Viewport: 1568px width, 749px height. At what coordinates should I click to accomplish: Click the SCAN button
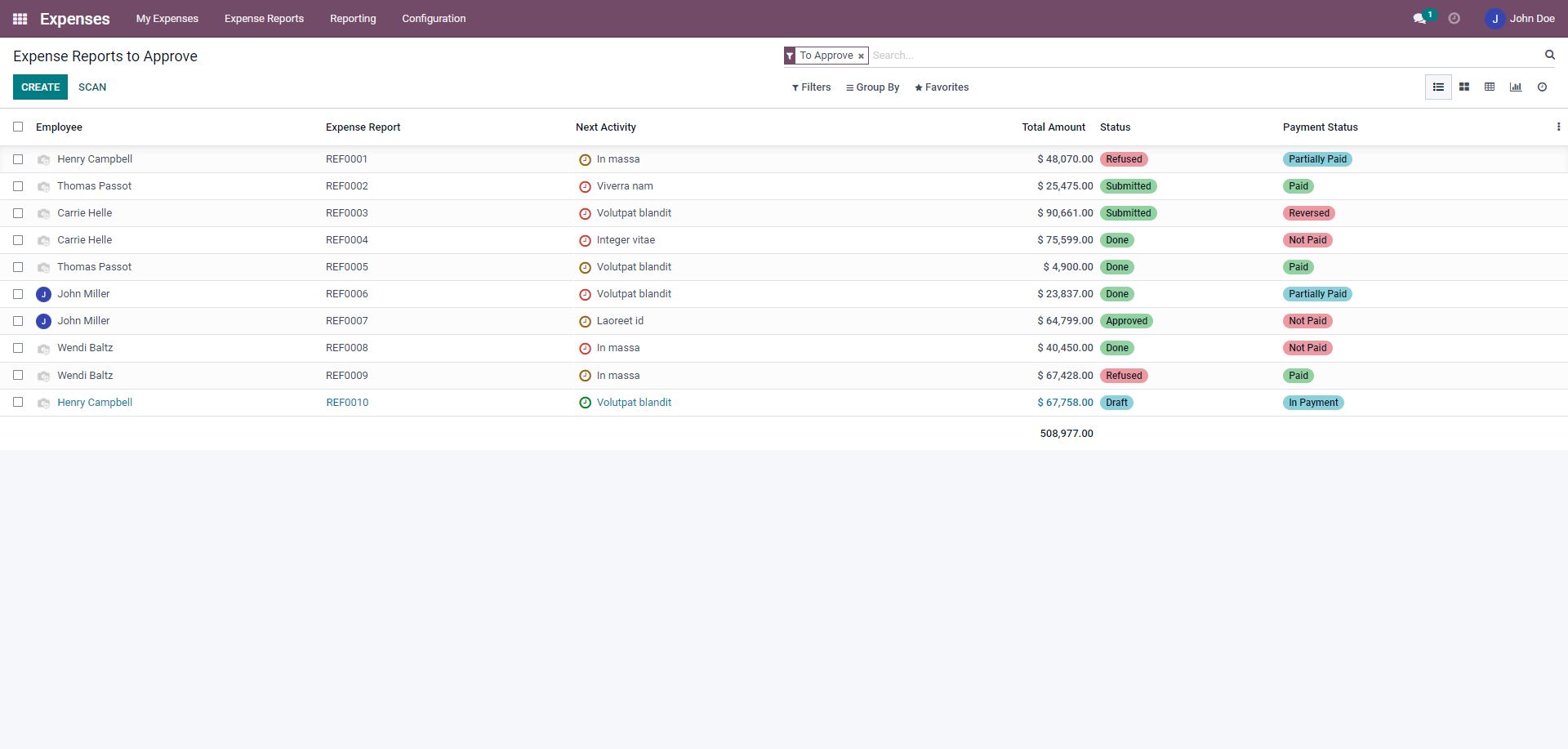click(x=92, y=87)
